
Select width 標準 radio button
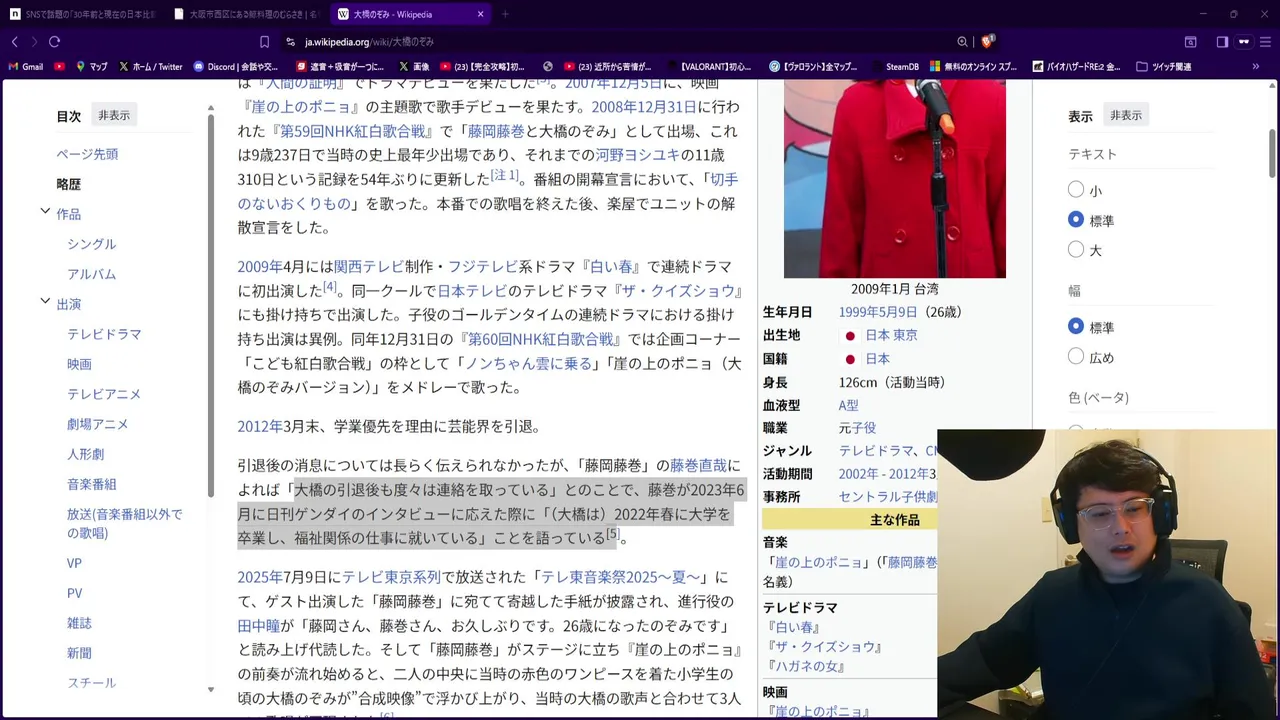coord(1076,326)
